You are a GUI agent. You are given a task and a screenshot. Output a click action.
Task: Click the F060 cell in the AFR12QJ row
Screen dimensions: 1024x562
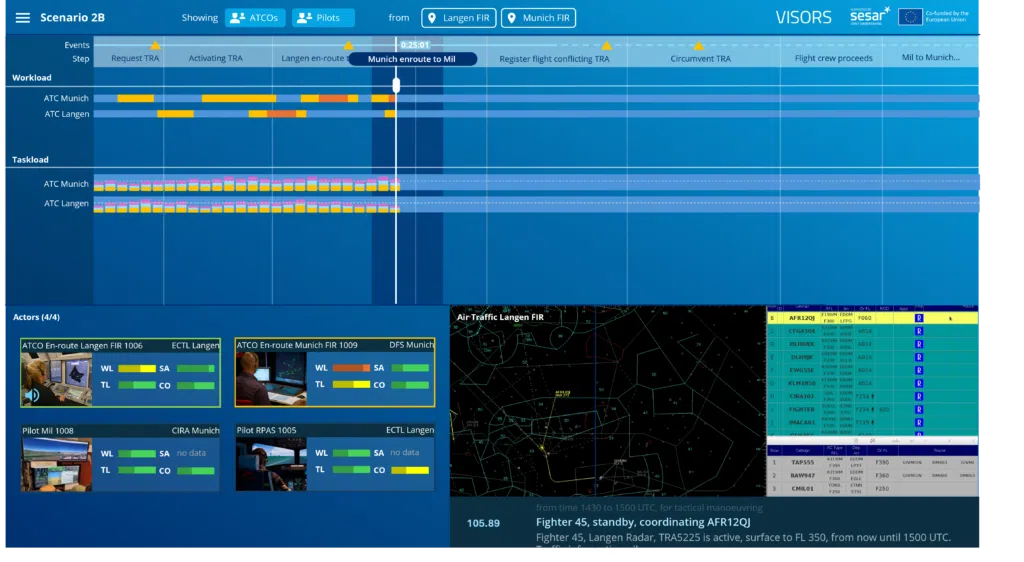(865, 318)
